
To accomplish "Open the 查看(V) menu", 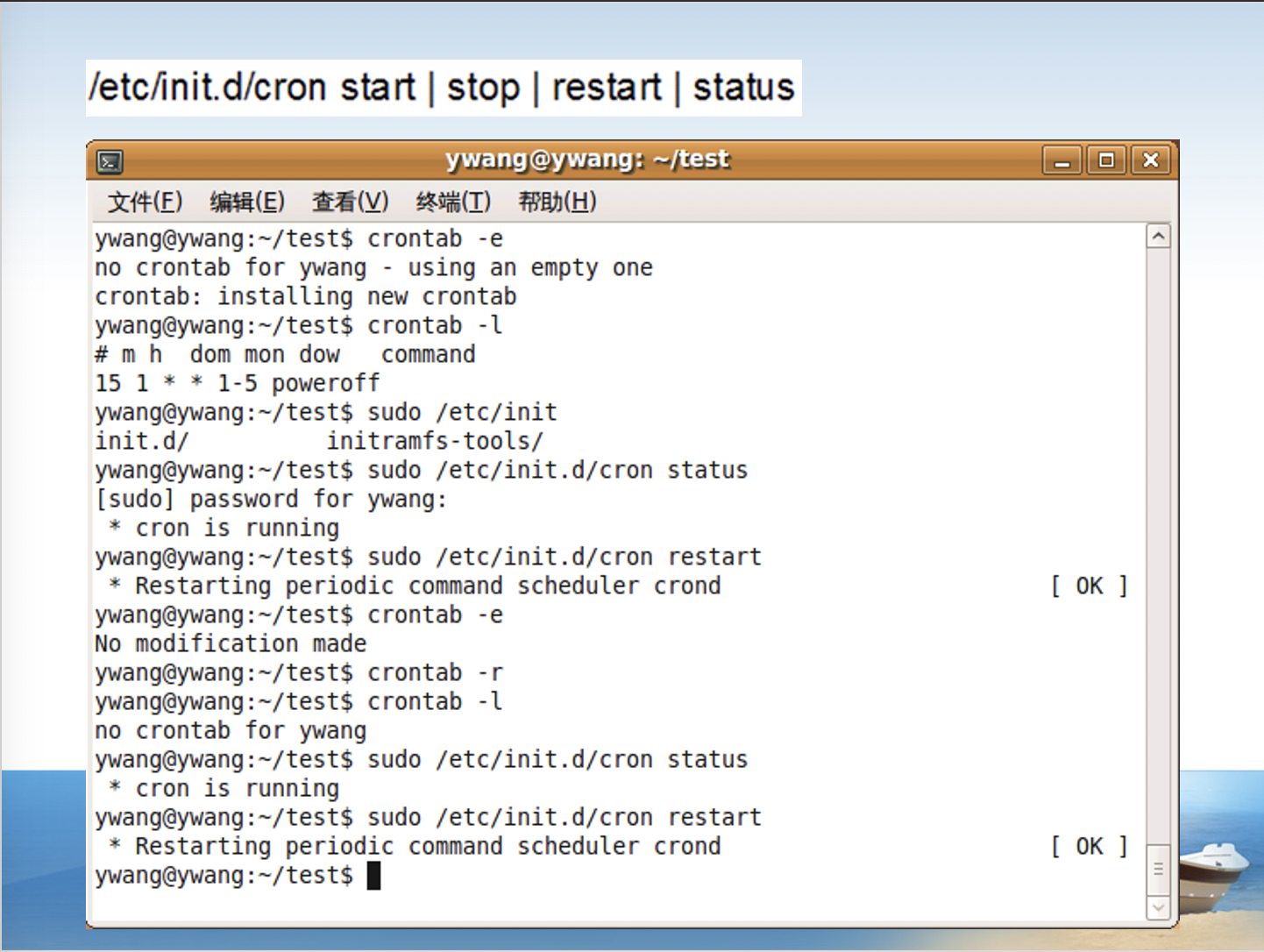I will [350, 202].
